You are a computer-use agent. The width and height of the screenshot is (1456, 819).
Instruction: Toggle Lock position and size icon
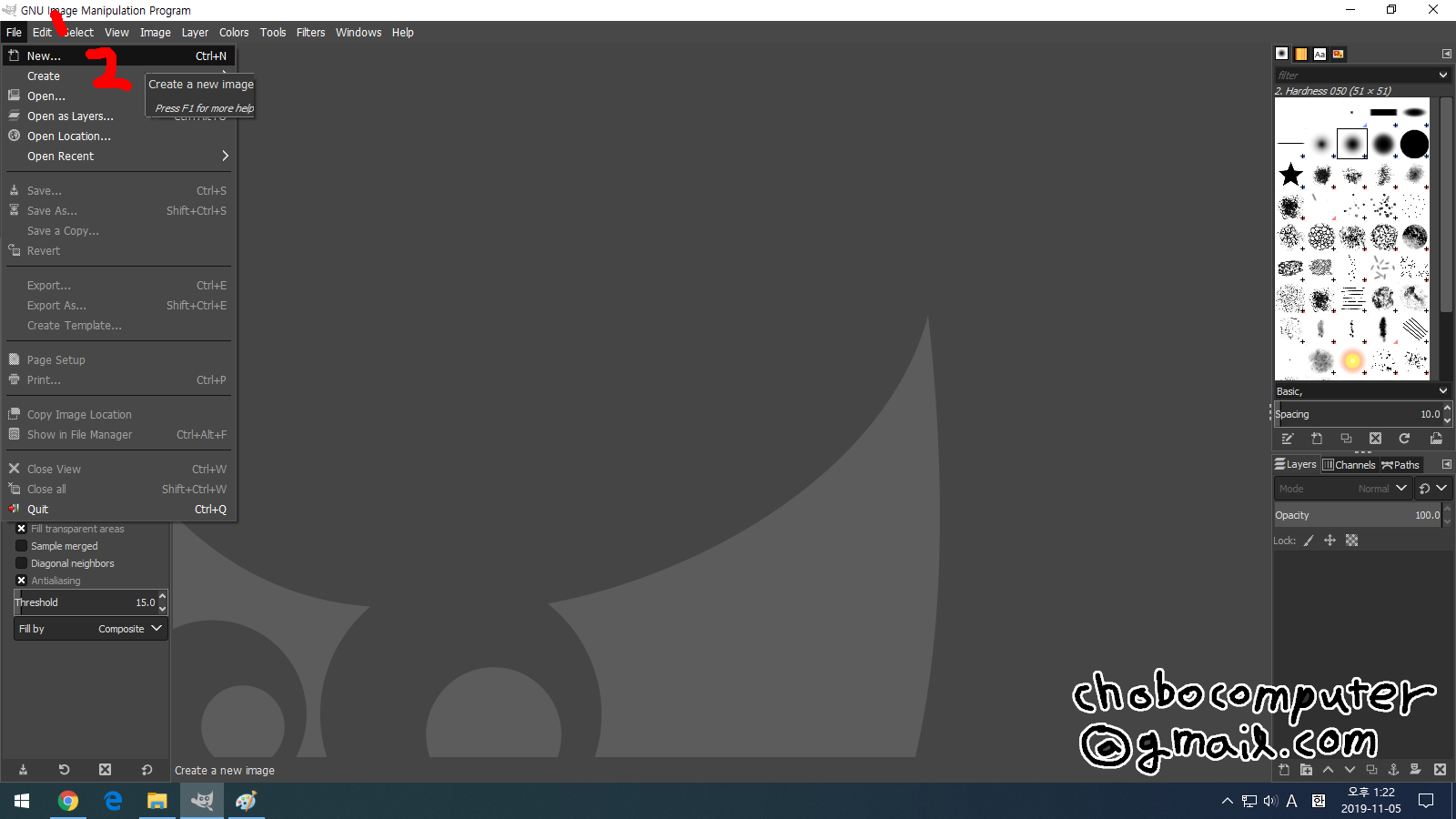point(1330,541)
